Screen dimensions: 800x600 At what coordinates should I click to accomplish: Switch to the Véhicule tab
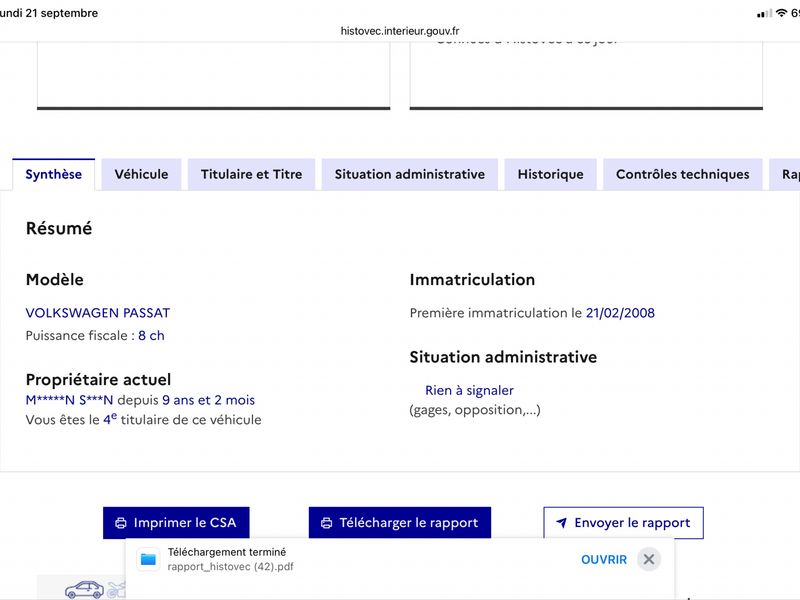click(141, 174)
